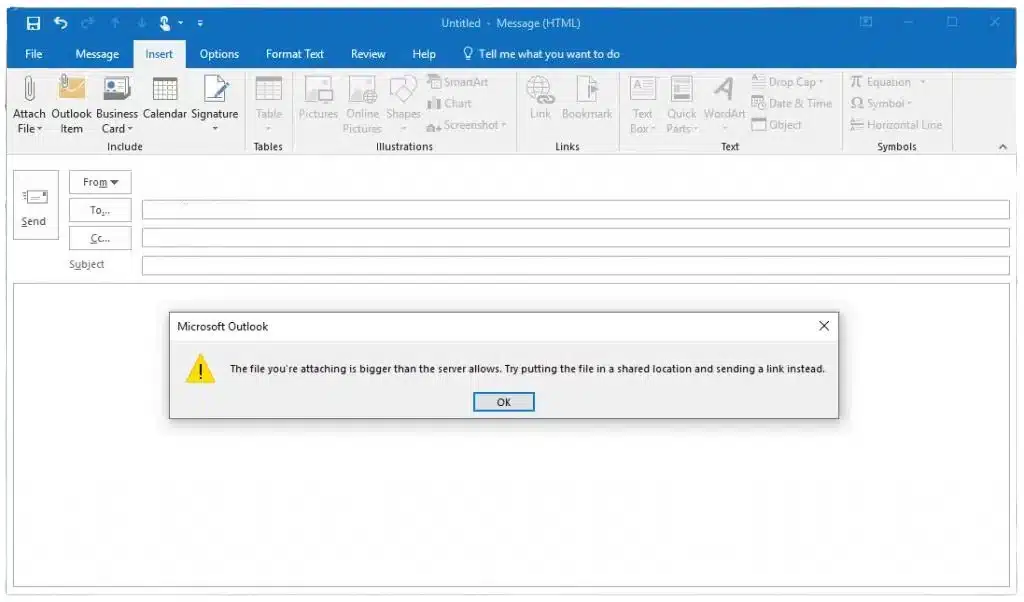Open the File menu
This screenshot has width=1024, height=602.
click(33, 54)
